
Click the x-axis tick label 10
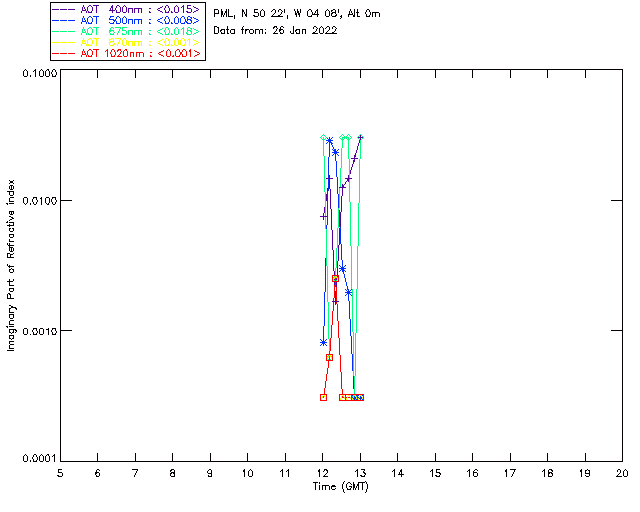pos(248,473)
